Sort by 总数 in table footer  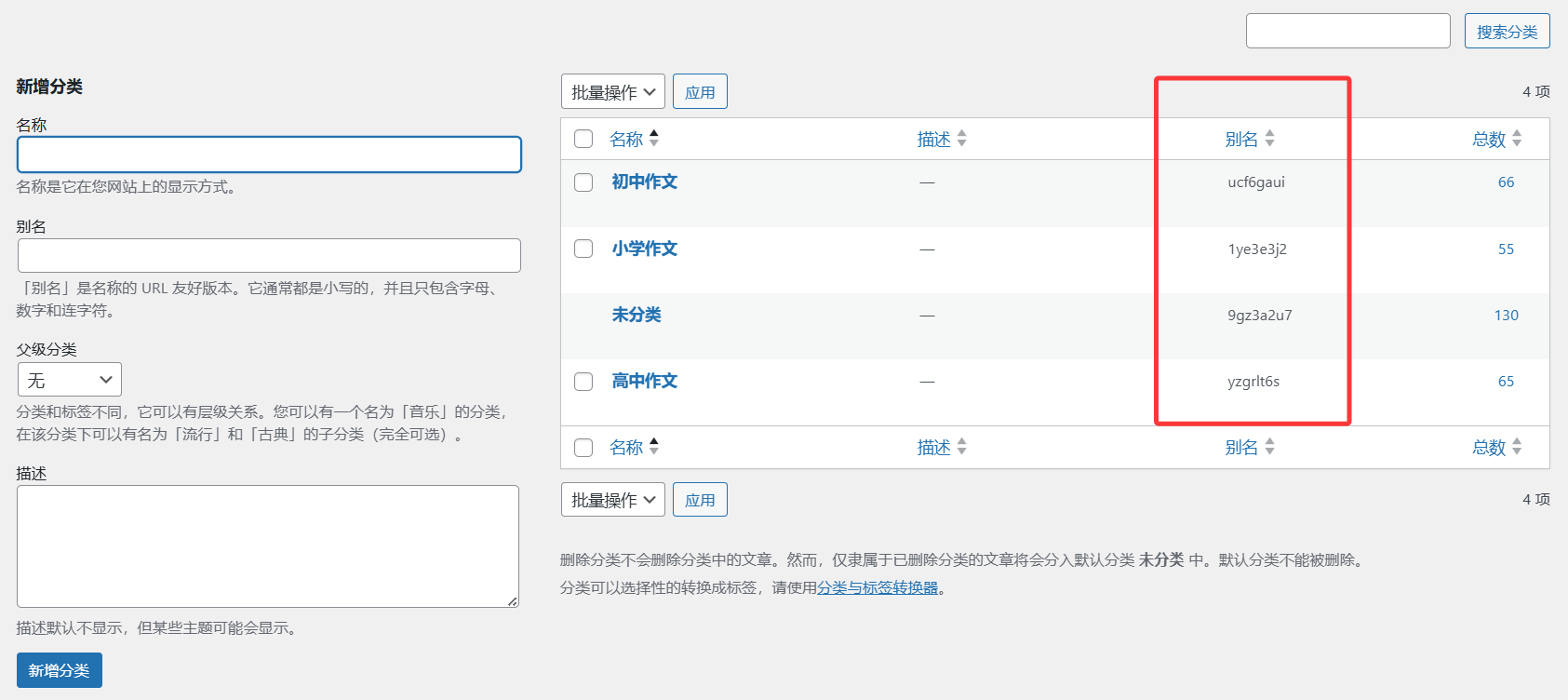click(1489, 448)
